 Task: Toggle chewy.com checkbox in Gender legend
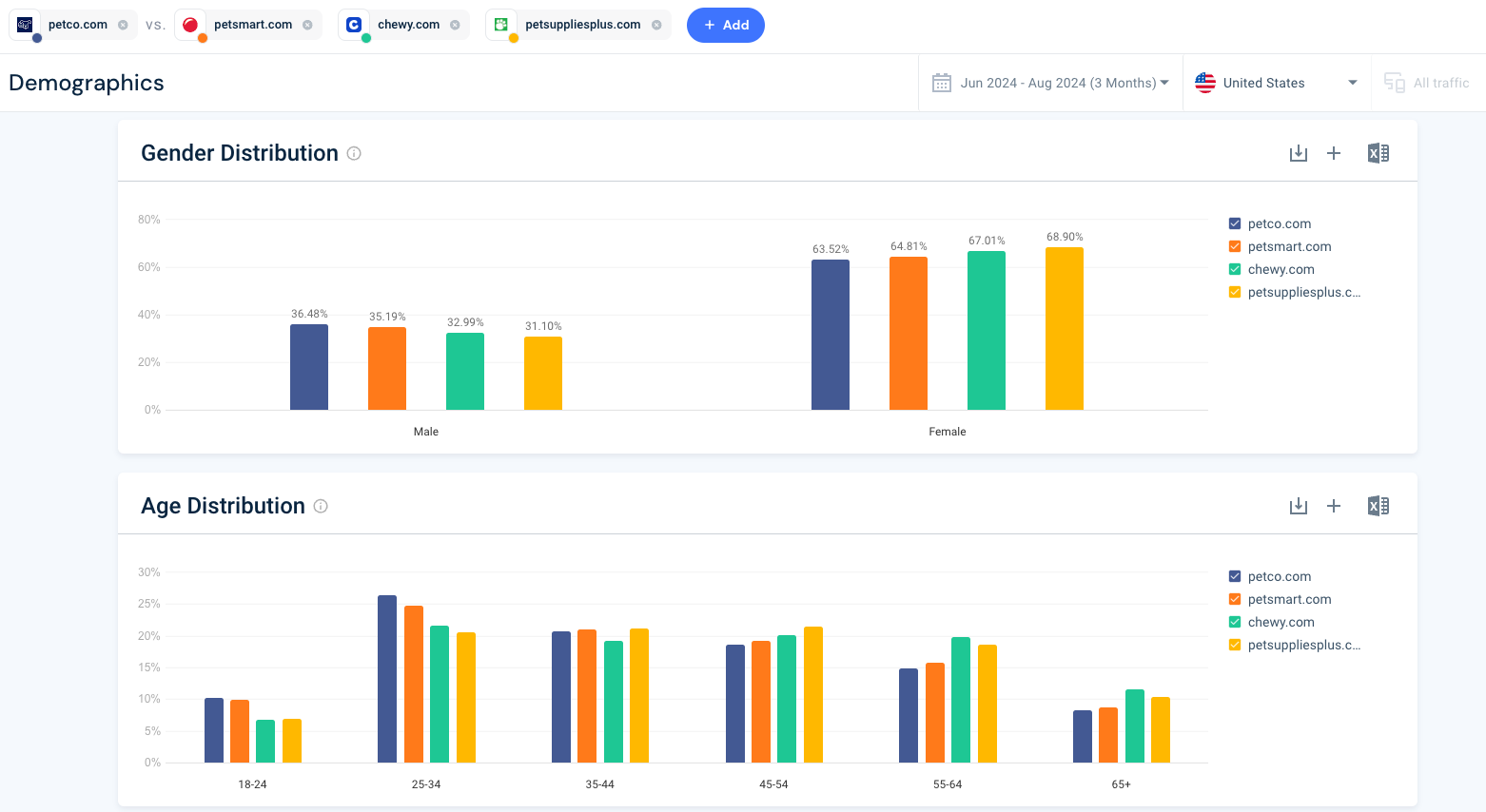[1235, 269]
